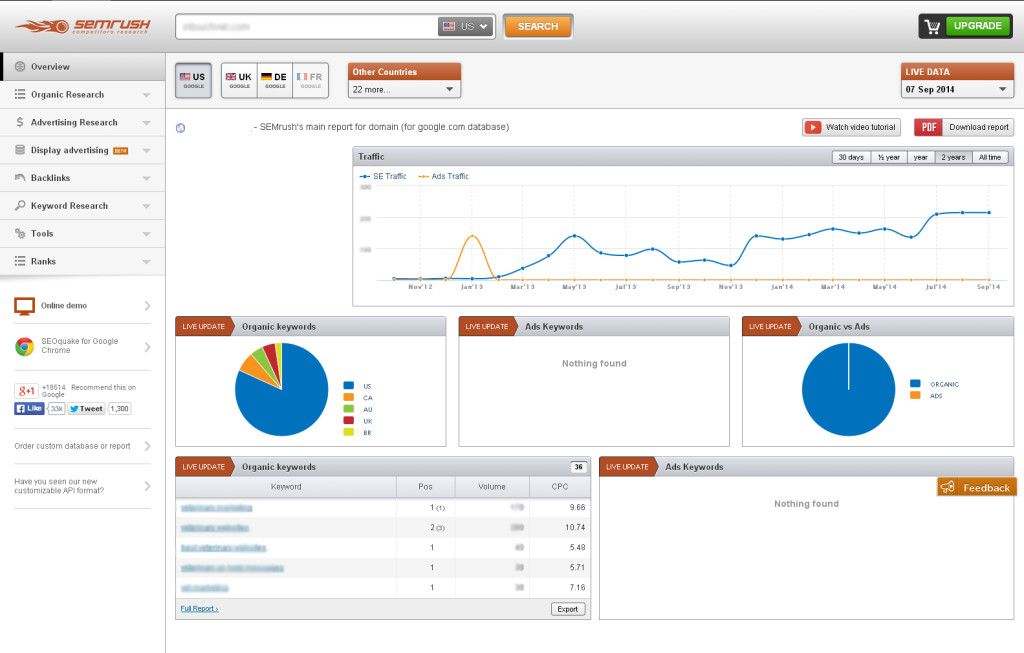Switch traffic chart to ½ year
This screenshot has width=1024, height=653.
[889, 157]
